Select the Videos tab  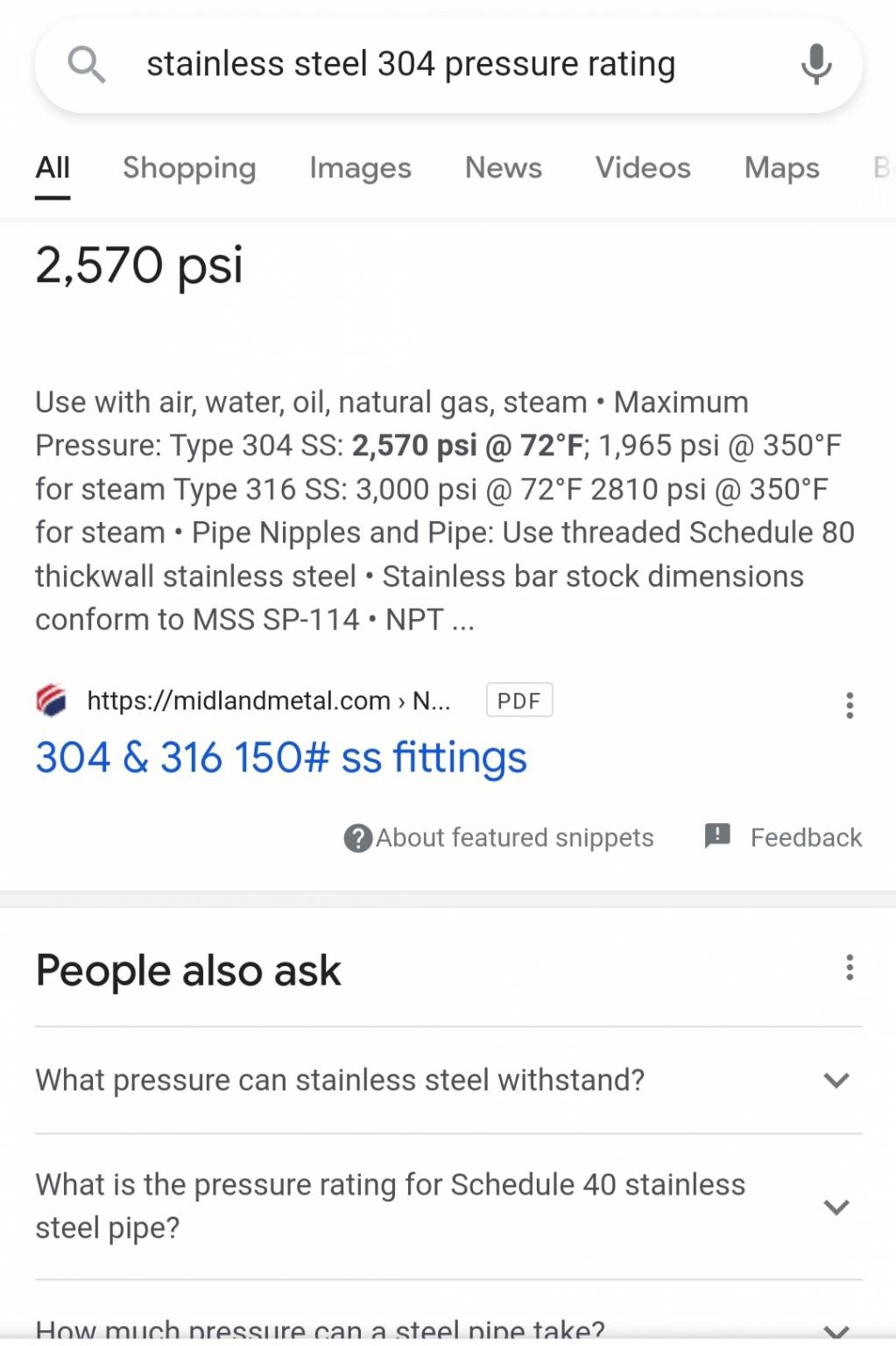[x=643, y=167]
